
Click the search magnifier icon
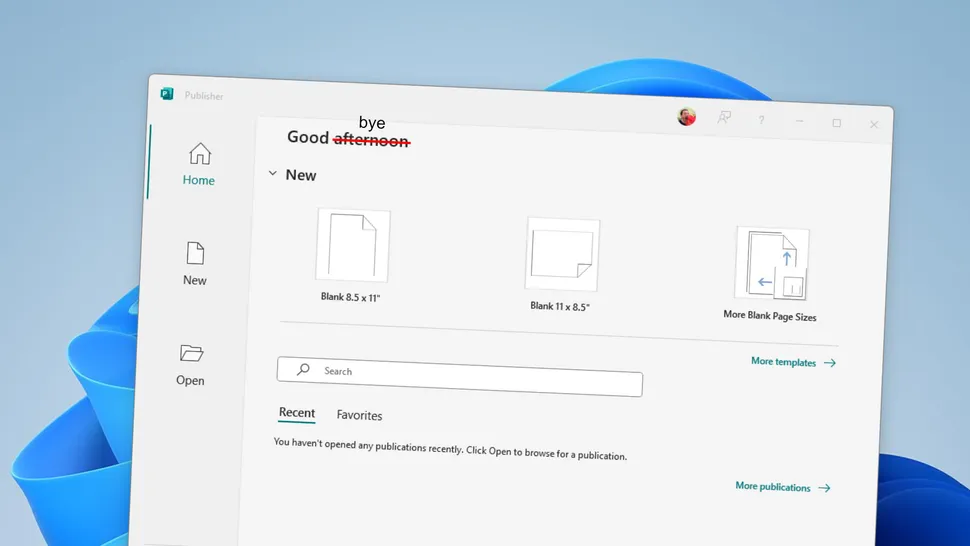(x=303, y=369)
